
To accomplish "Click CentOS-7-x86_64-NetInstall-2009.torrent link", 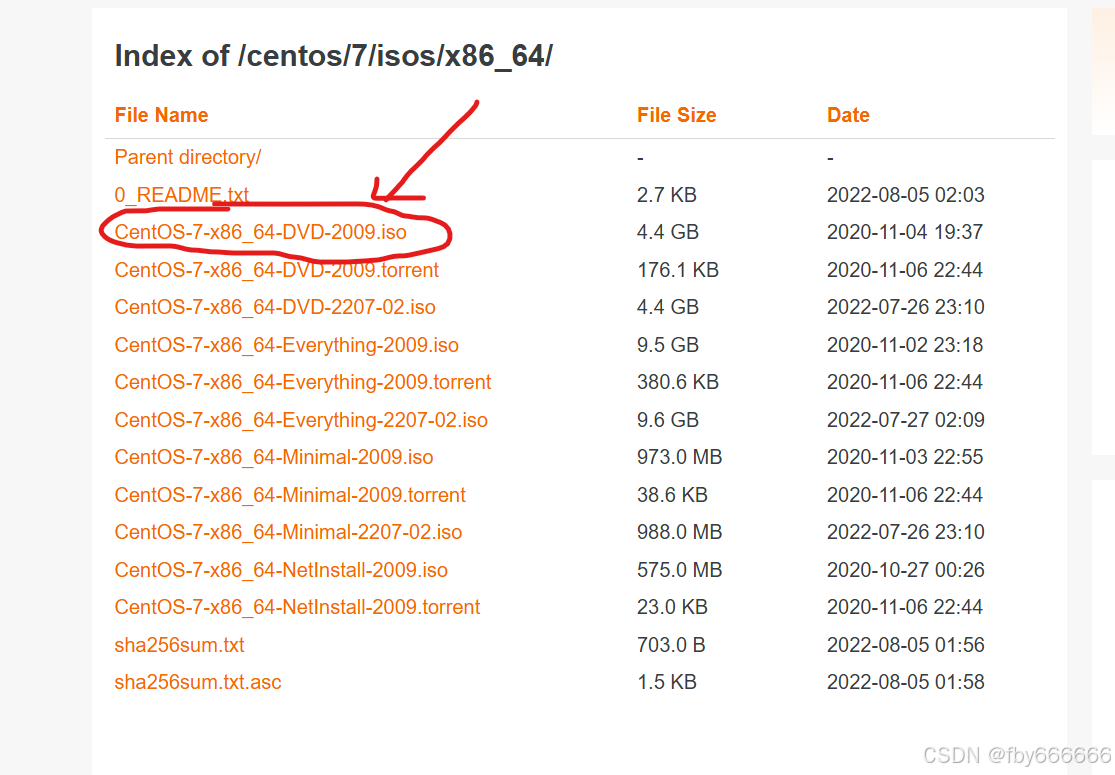I will point(297,606).
